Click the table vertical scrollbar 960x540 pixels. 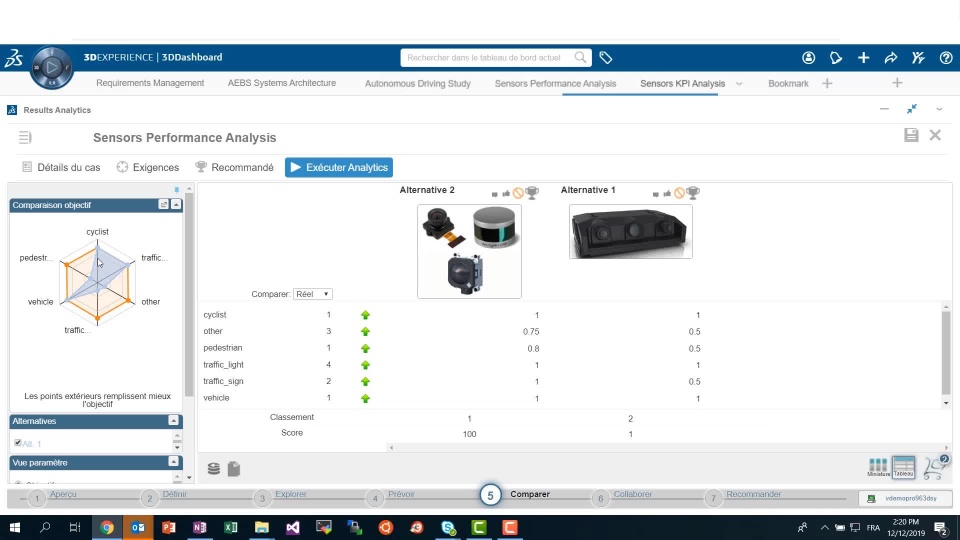946,353
